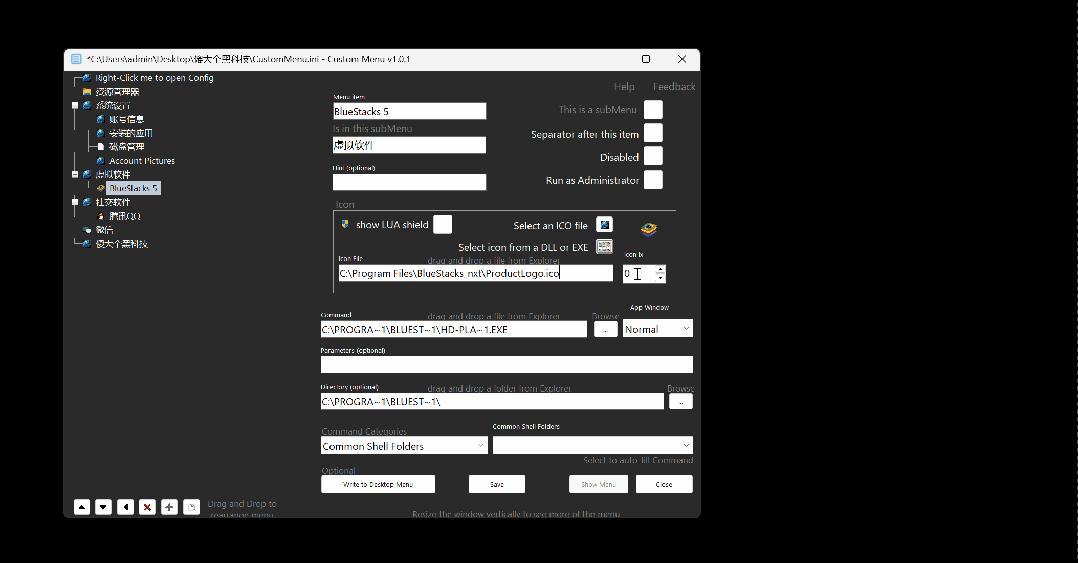This screenshot has height=563, width=1078.
Task: Click the 'Is in this subMenu' text field
Action: 409,144
